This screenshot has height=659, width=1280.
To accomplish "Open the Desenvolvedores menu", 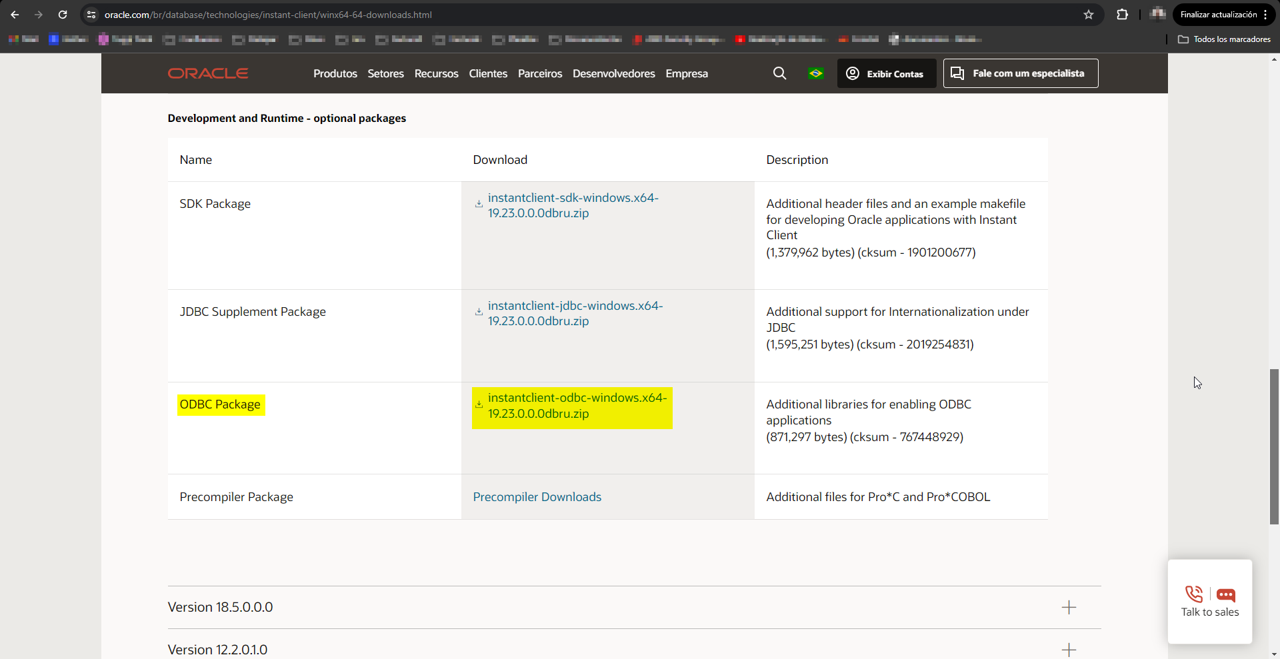I will point(613,73).
